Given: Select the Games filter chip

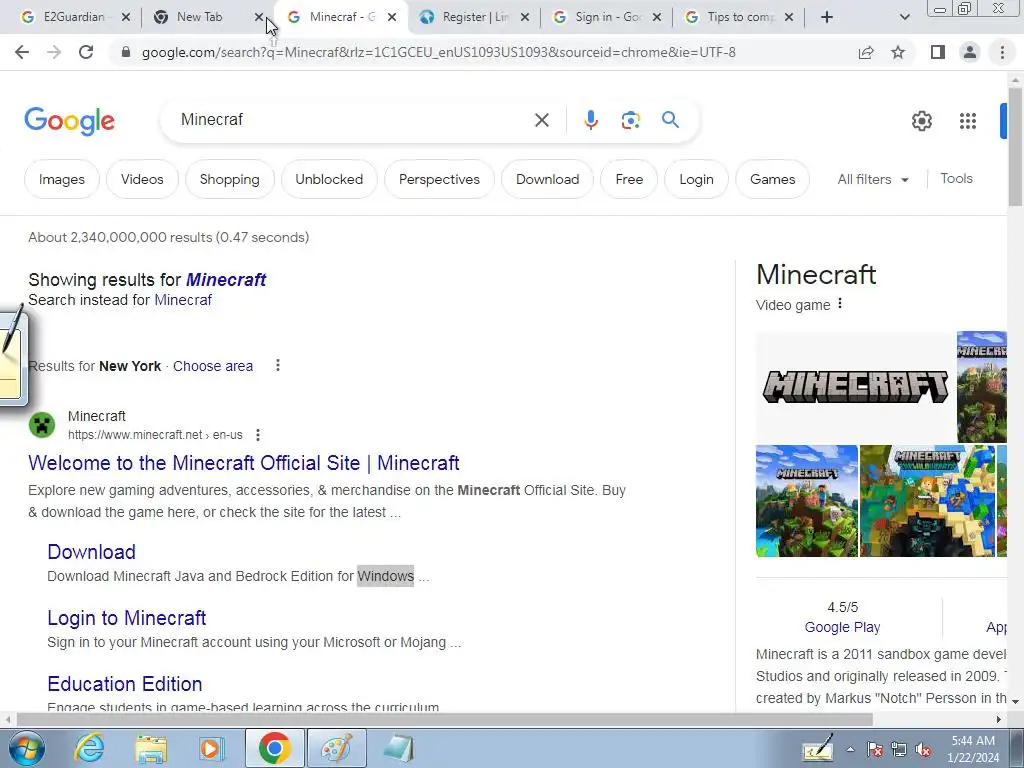Looking at the screenshot, I should tap(773, 179).
